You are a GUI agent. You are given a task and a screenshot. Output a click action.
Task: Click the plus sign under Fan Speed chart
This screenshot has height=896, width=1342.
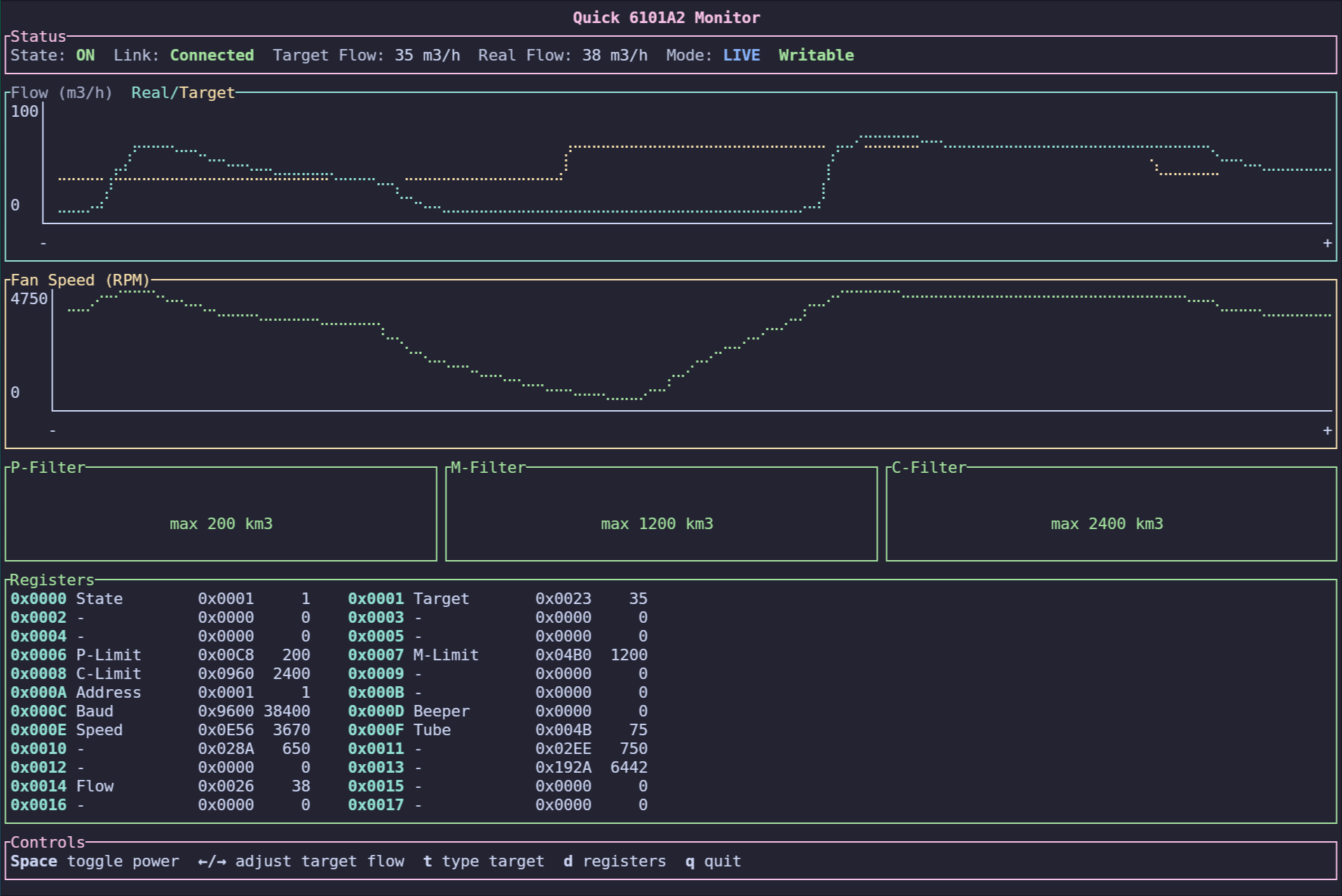coord(1327,431)
